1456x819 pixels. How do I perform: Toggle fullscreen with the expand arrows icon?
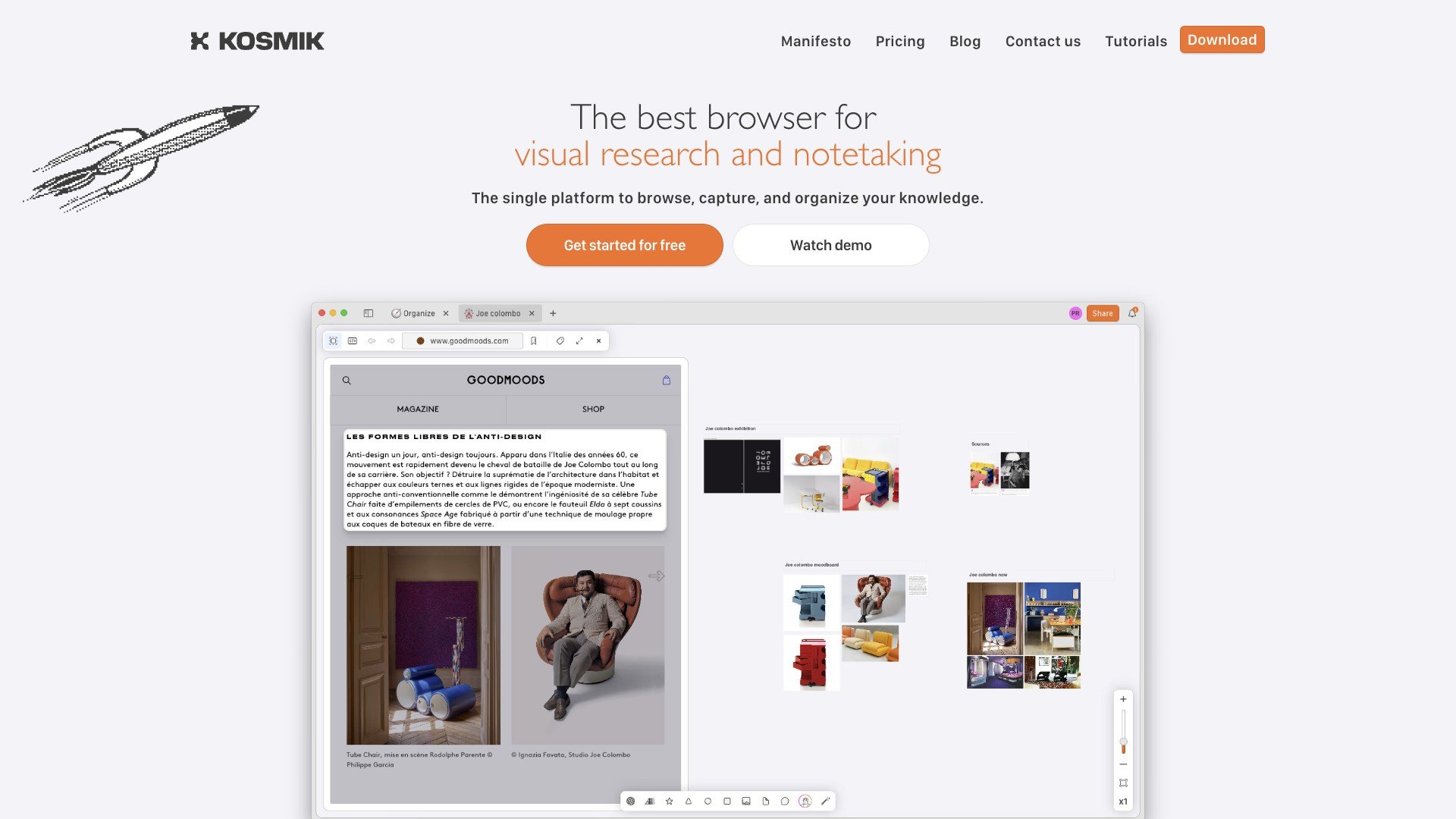579,340
